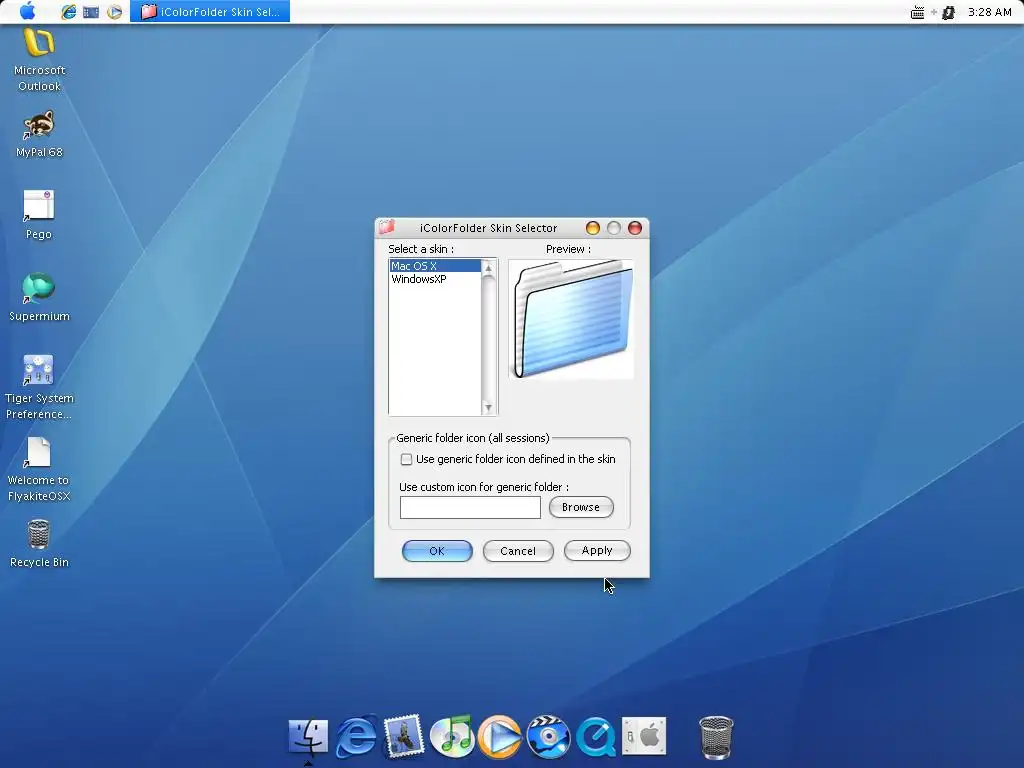
Task: Click the skin list scroll down arrow
Action: [488, 408]
